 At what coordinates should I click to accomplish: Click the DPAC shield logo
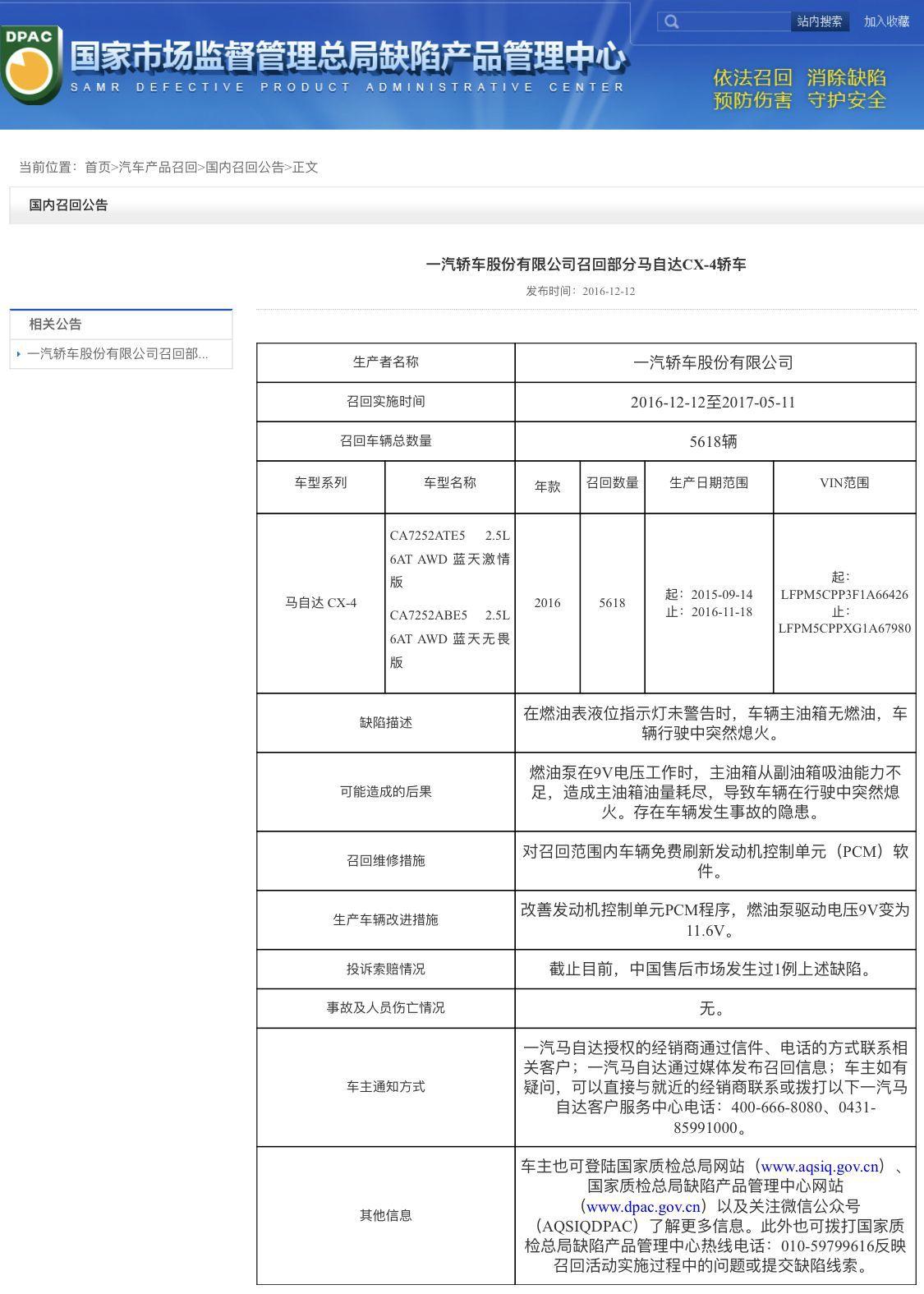coord(30,66)
